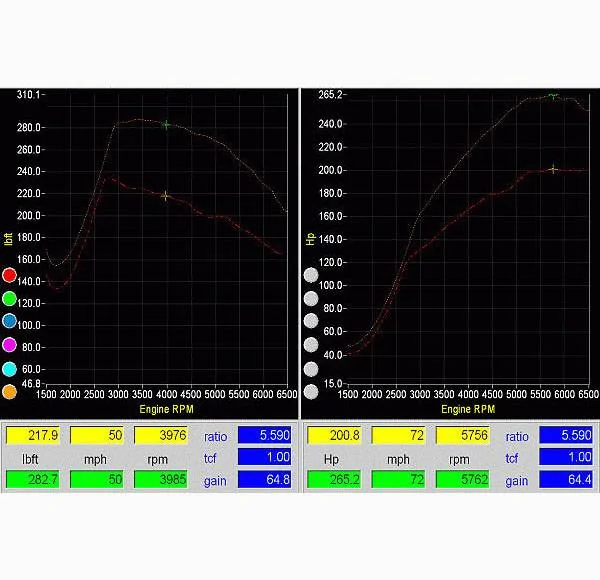Toggle the bottom gray circle in Hp graph

pos(311,392)
